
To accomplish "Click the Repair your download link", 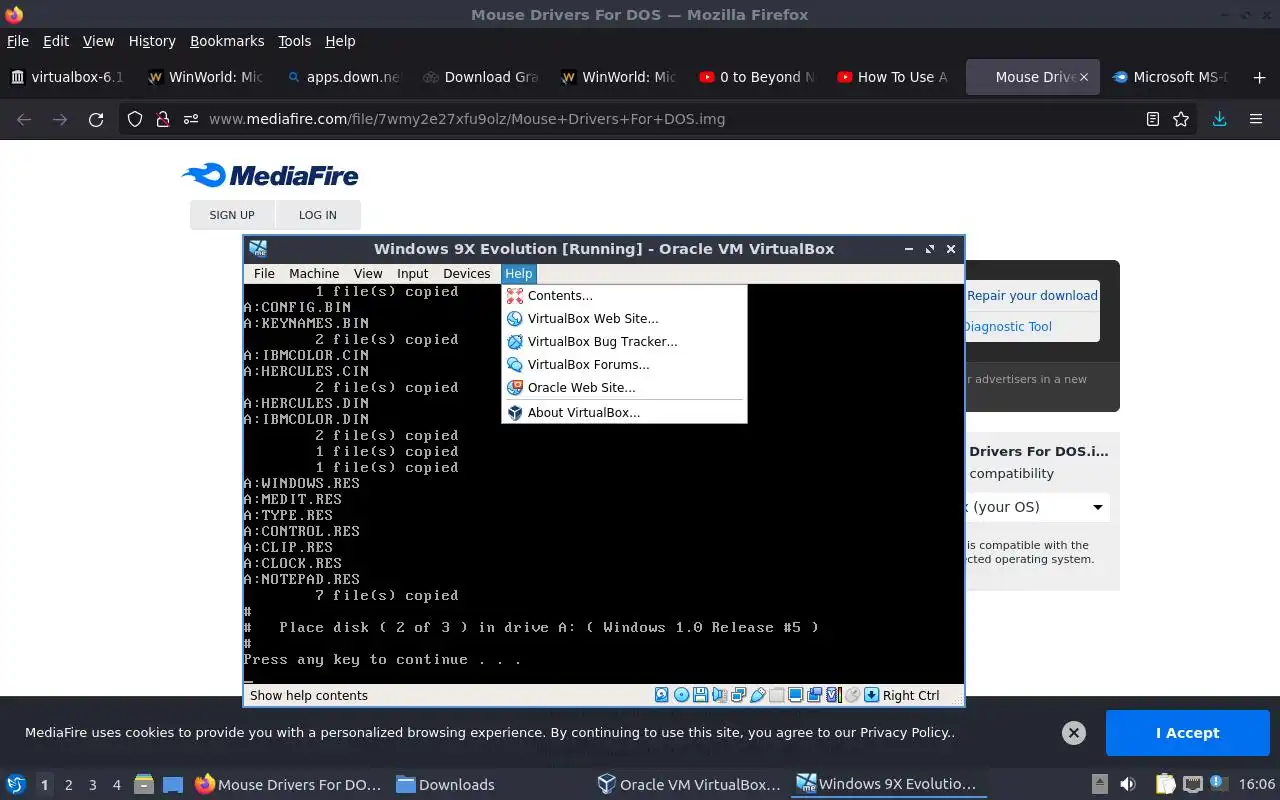I will (x=1032, y=296).
